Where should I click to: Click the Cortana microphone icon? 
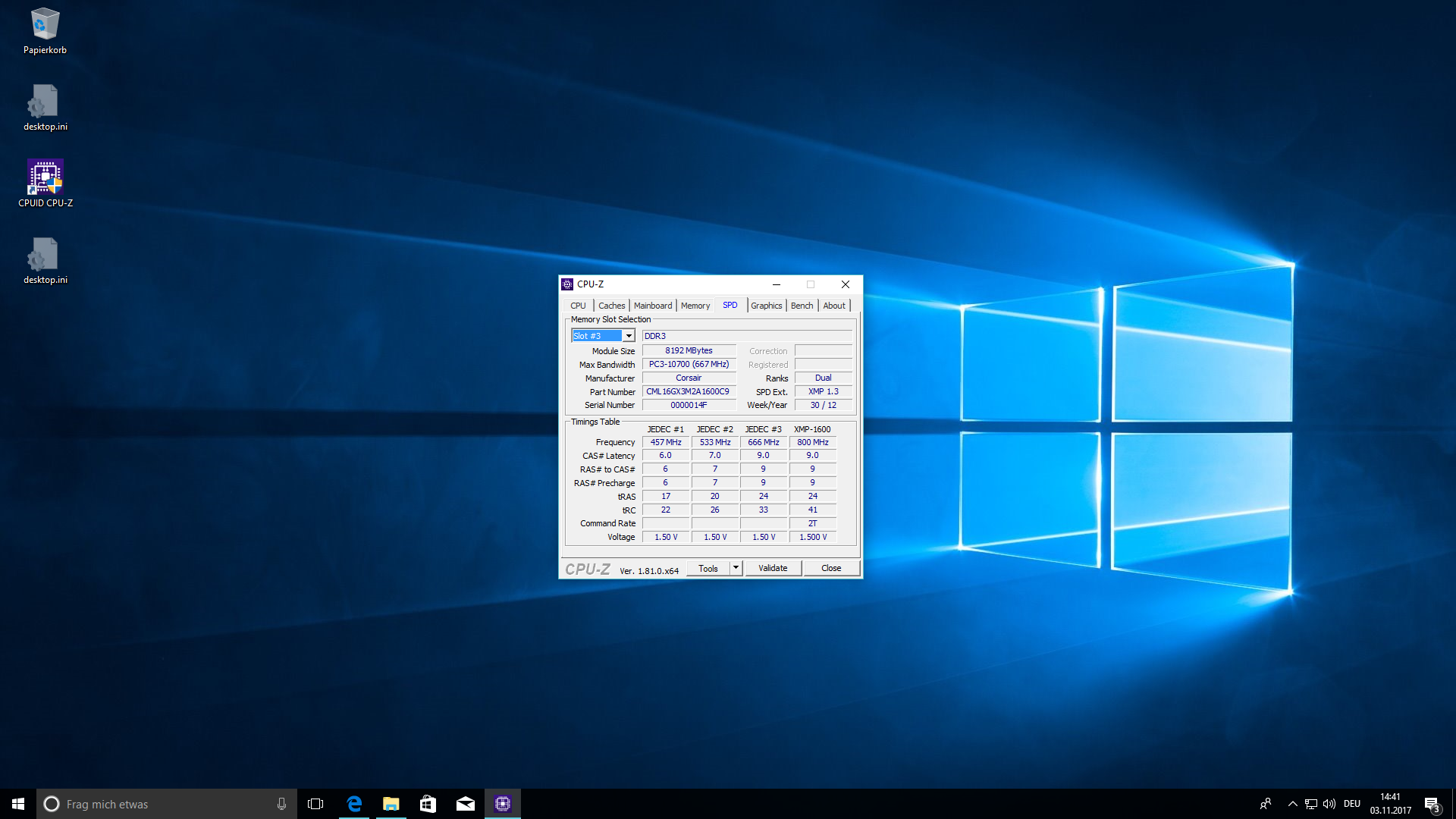point(281,804)
